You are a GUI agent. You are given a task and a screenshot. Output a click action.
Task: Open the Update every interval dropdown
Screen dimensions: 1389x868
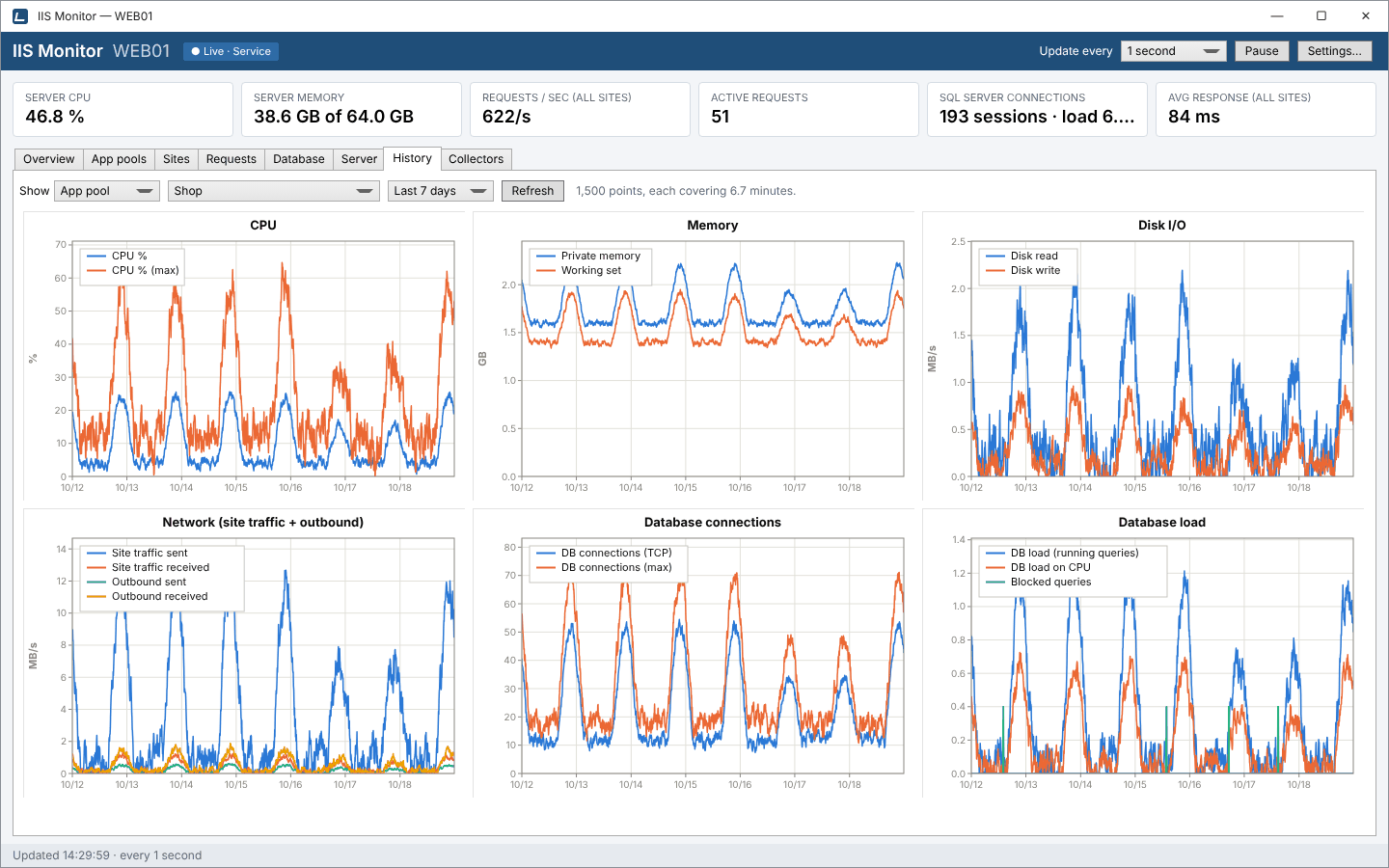[x=1173, y=51]
